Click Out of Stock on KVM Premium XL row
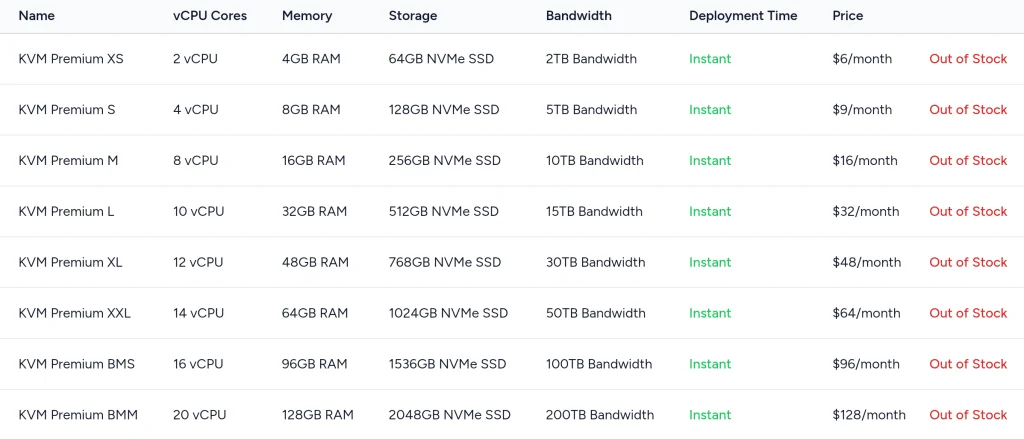The image size is (1024, 439). [x=967, y=263]
